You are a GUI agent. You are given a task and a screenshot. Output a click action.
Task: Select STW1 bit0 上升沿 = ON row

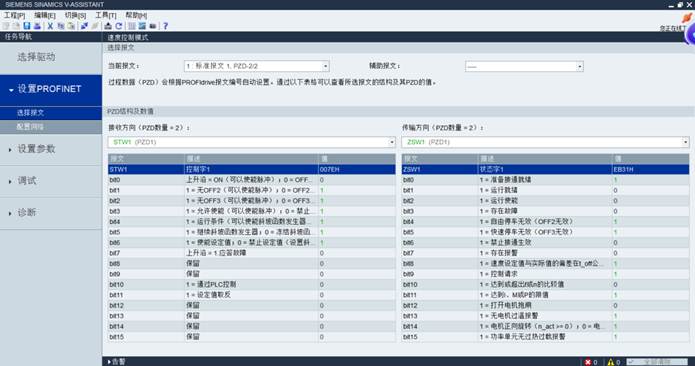(251, 180)
